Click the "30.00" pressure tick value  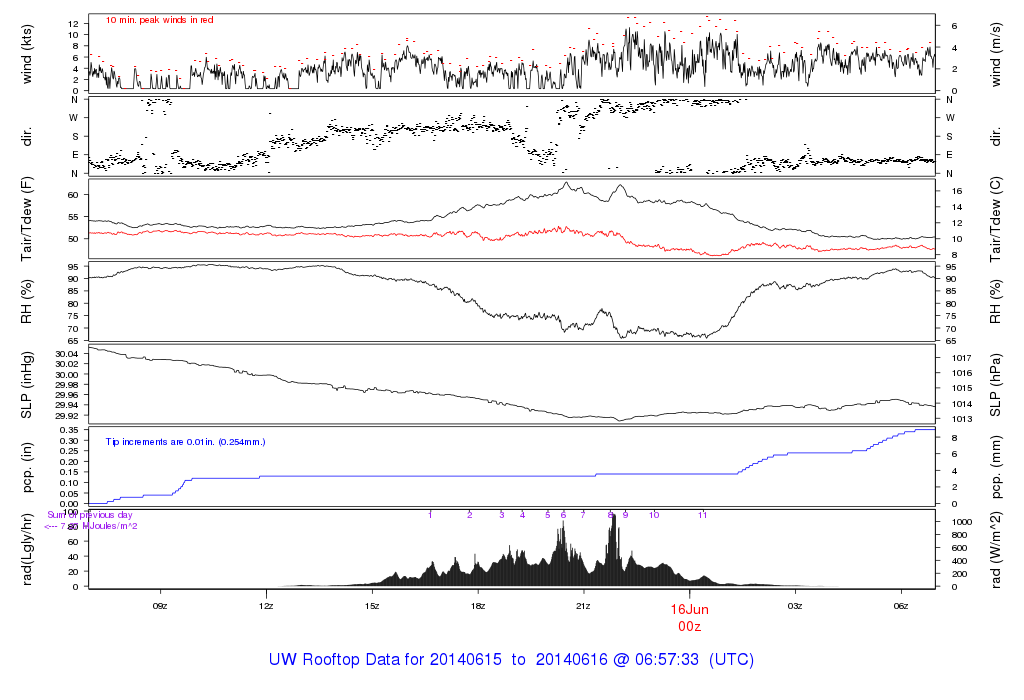(x=67, y=375)
